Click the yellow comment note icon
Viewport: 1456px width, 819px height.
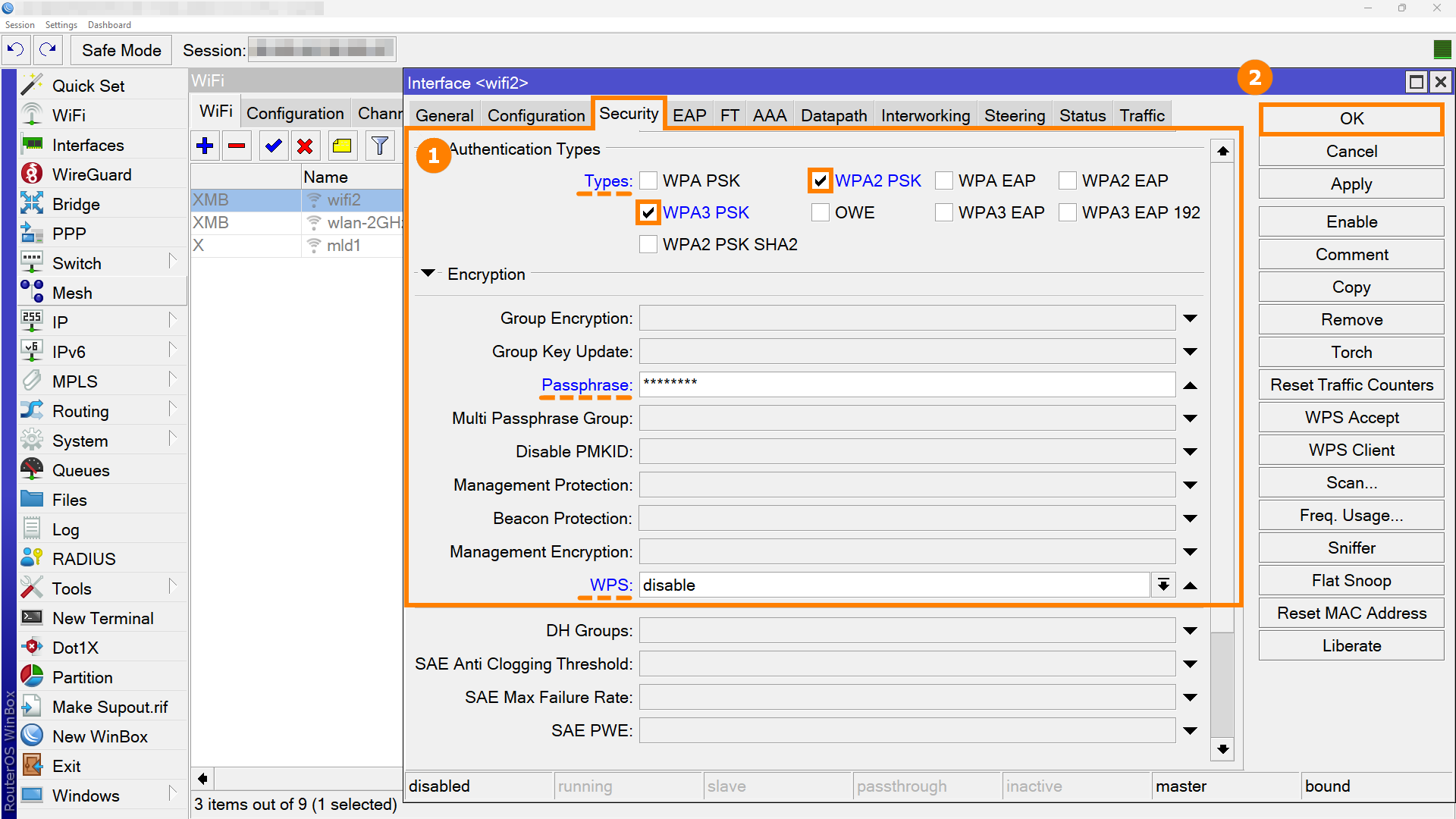pyautogui.click(x=342, y=146)
